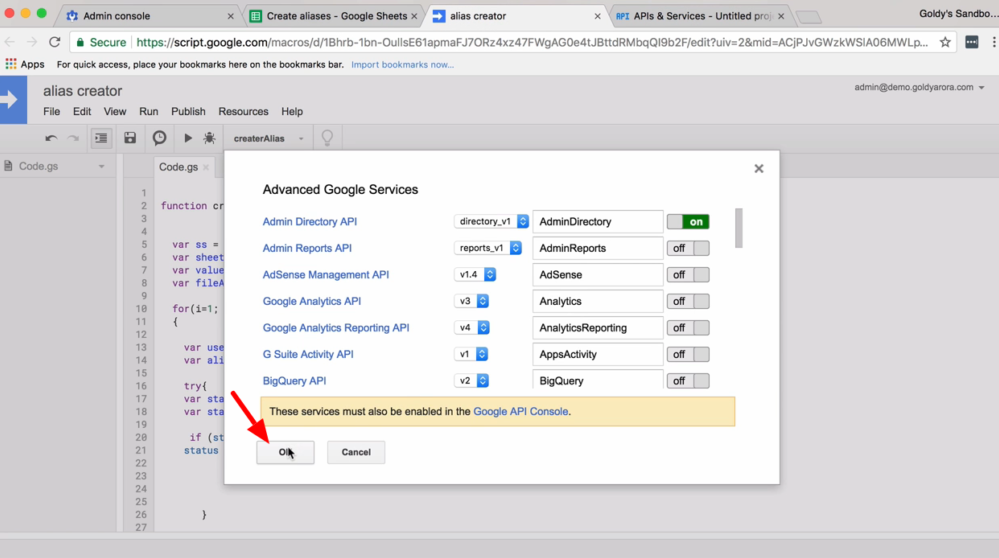Open G Suite Activity v1 dropdown

tap(471, 354)
